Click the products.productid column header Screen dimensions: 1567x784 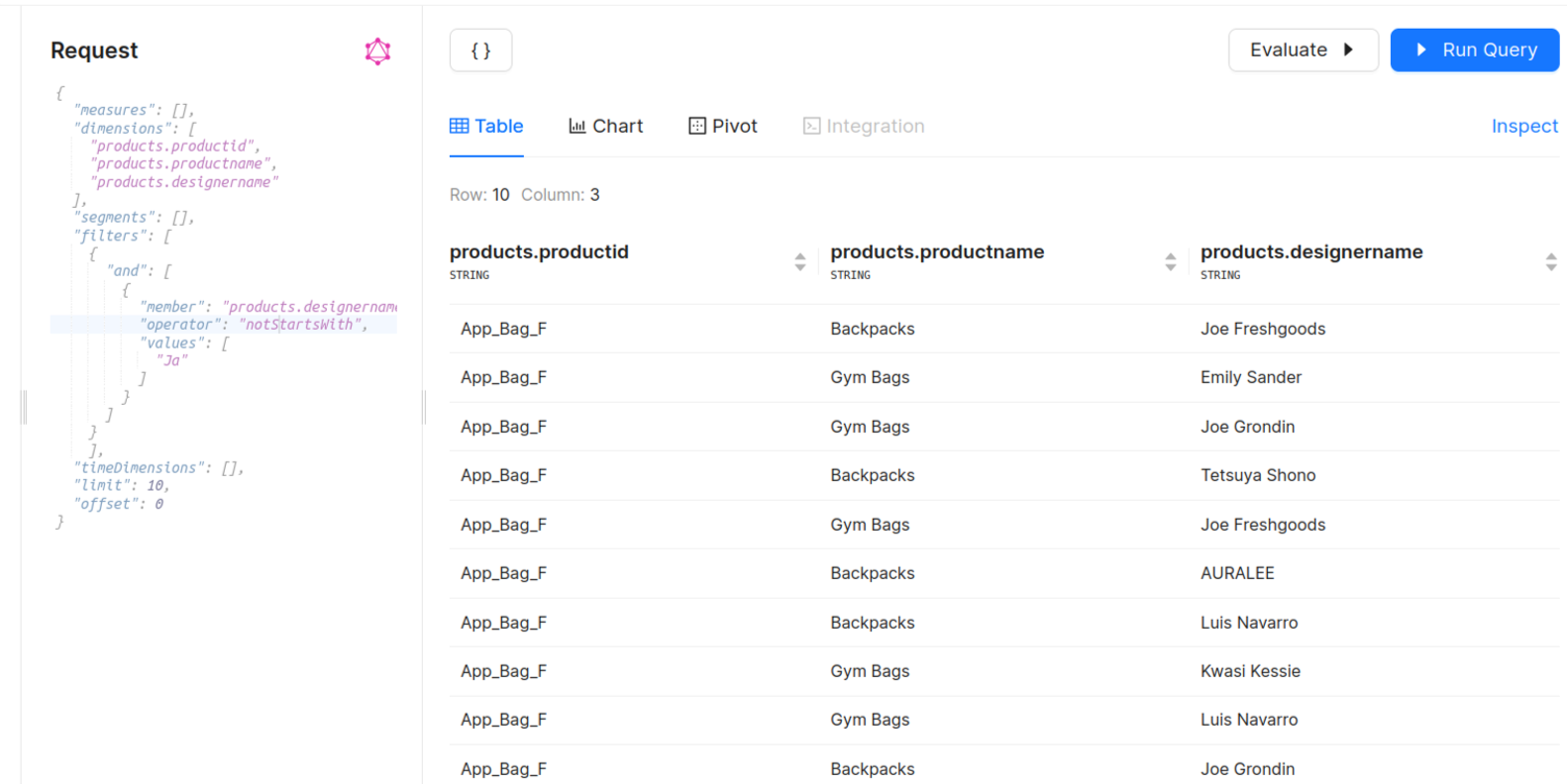click(x=539, y=252)
